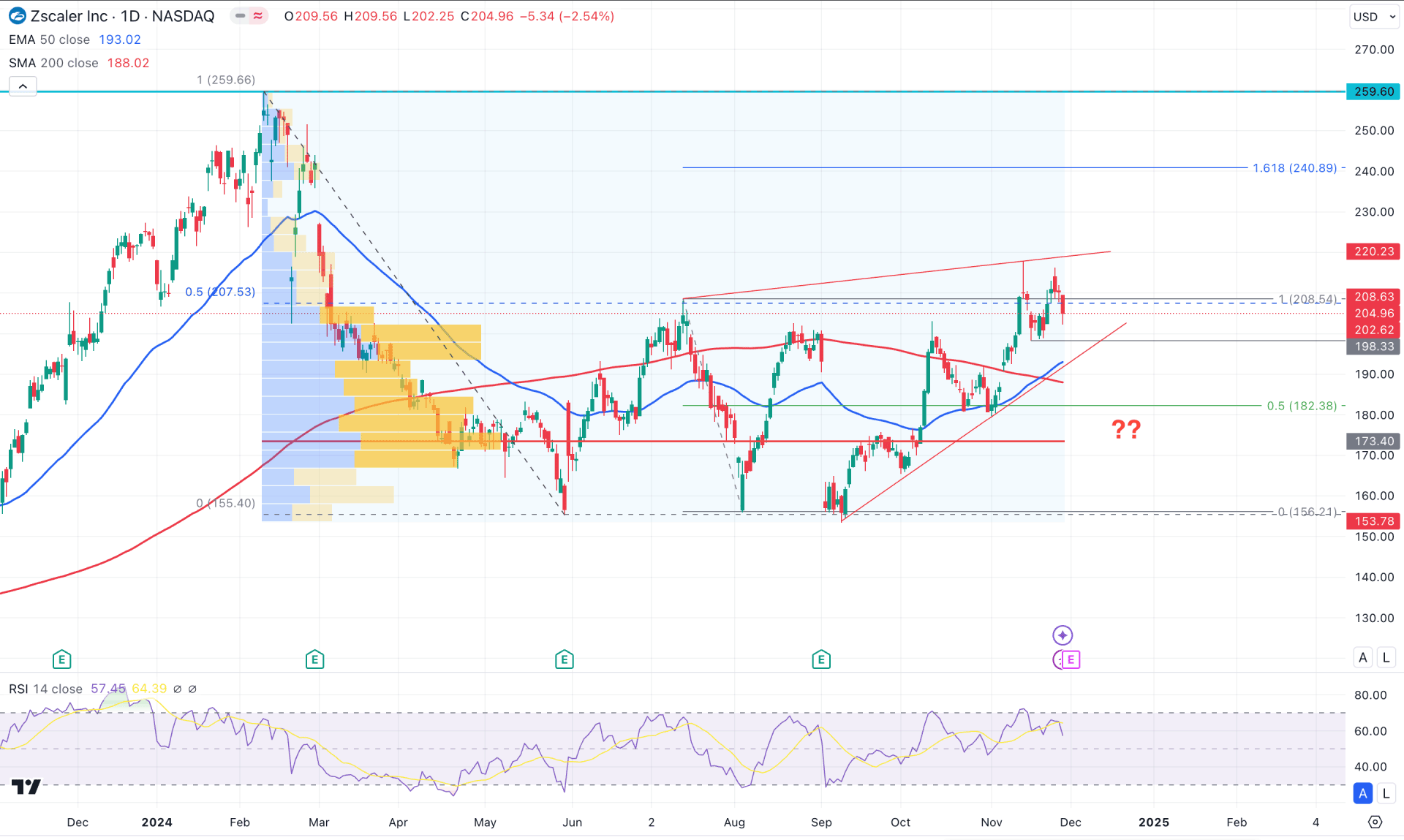Screen dimensions: 1404x840
Task: Click the Zscaler Inc logo icon
Action: (x=17, y=16)
